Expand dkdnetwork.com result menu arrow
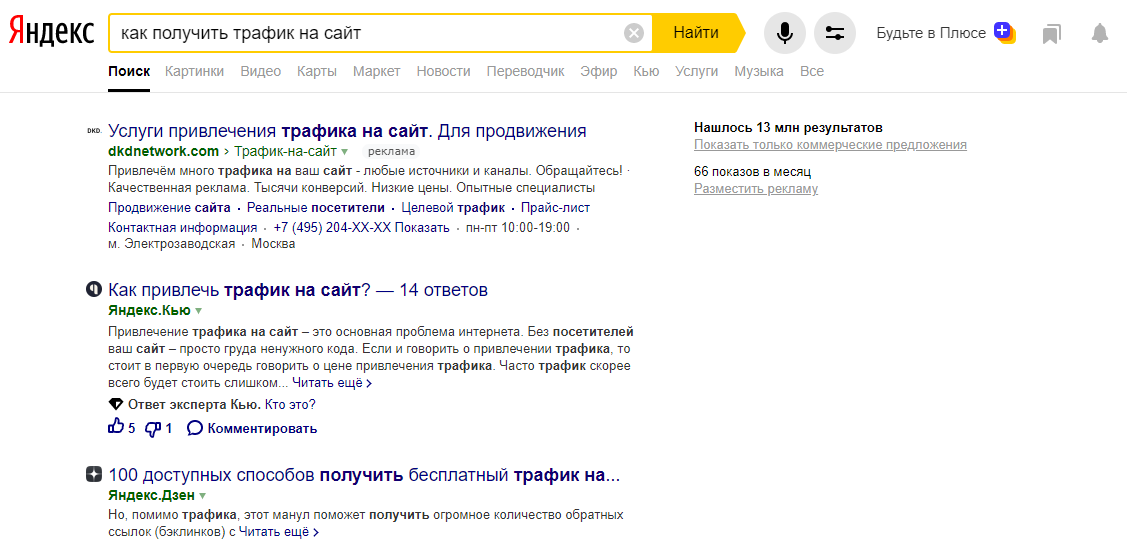The image size is (1127, 556). tap(344, 152)
